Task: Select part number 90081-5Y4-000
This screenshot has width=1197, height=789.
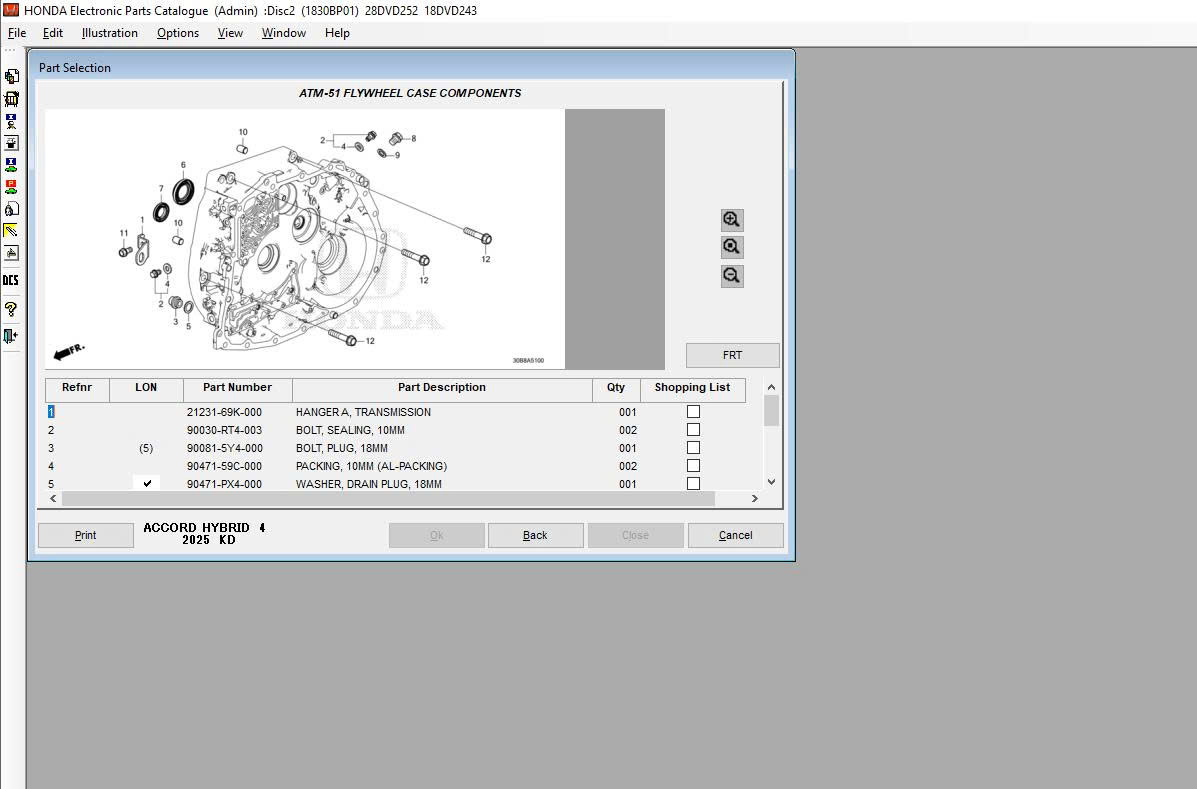Action: click(224, 448)
